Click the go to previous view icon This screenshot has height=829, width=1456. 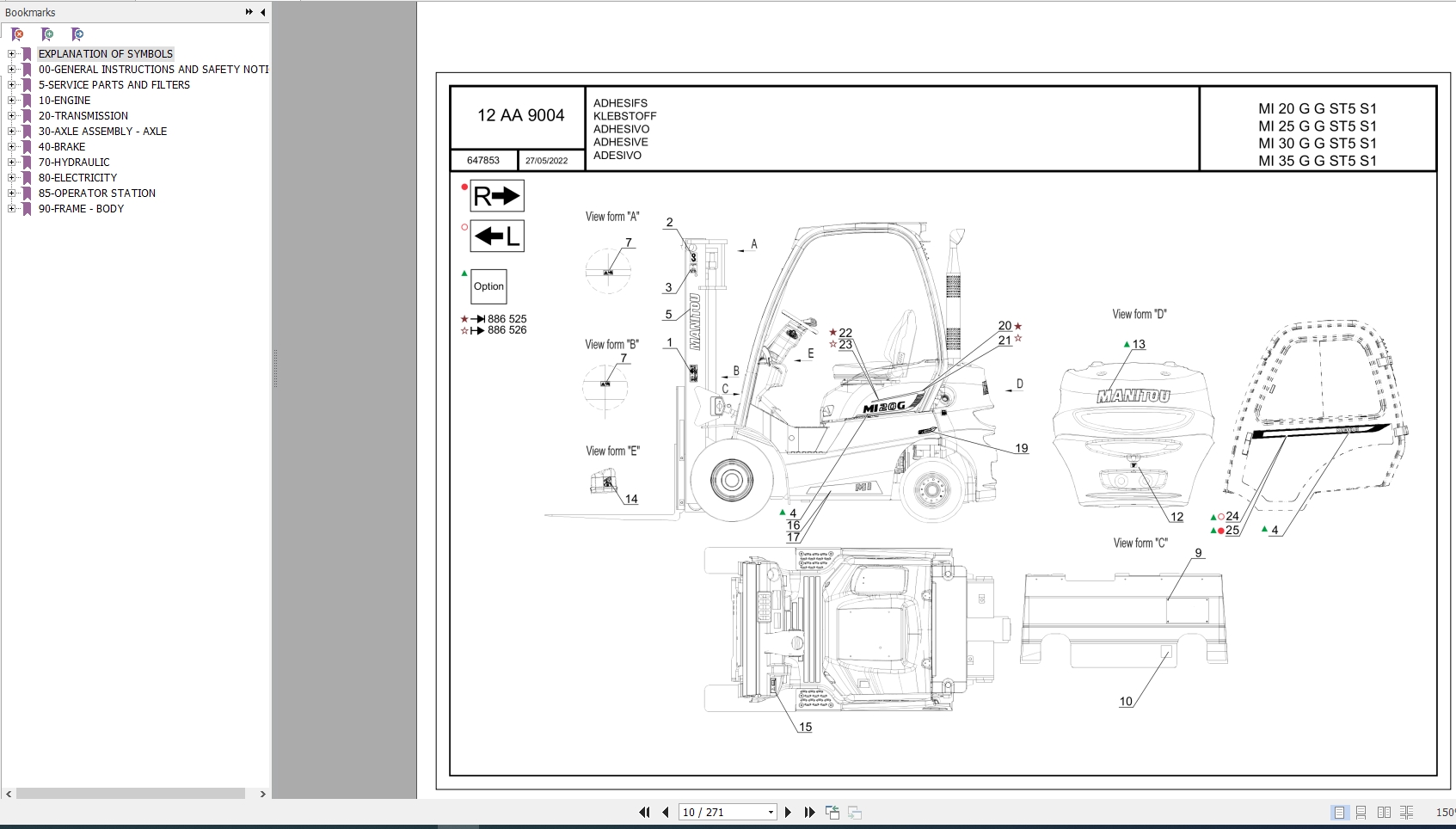pos(832,812)
